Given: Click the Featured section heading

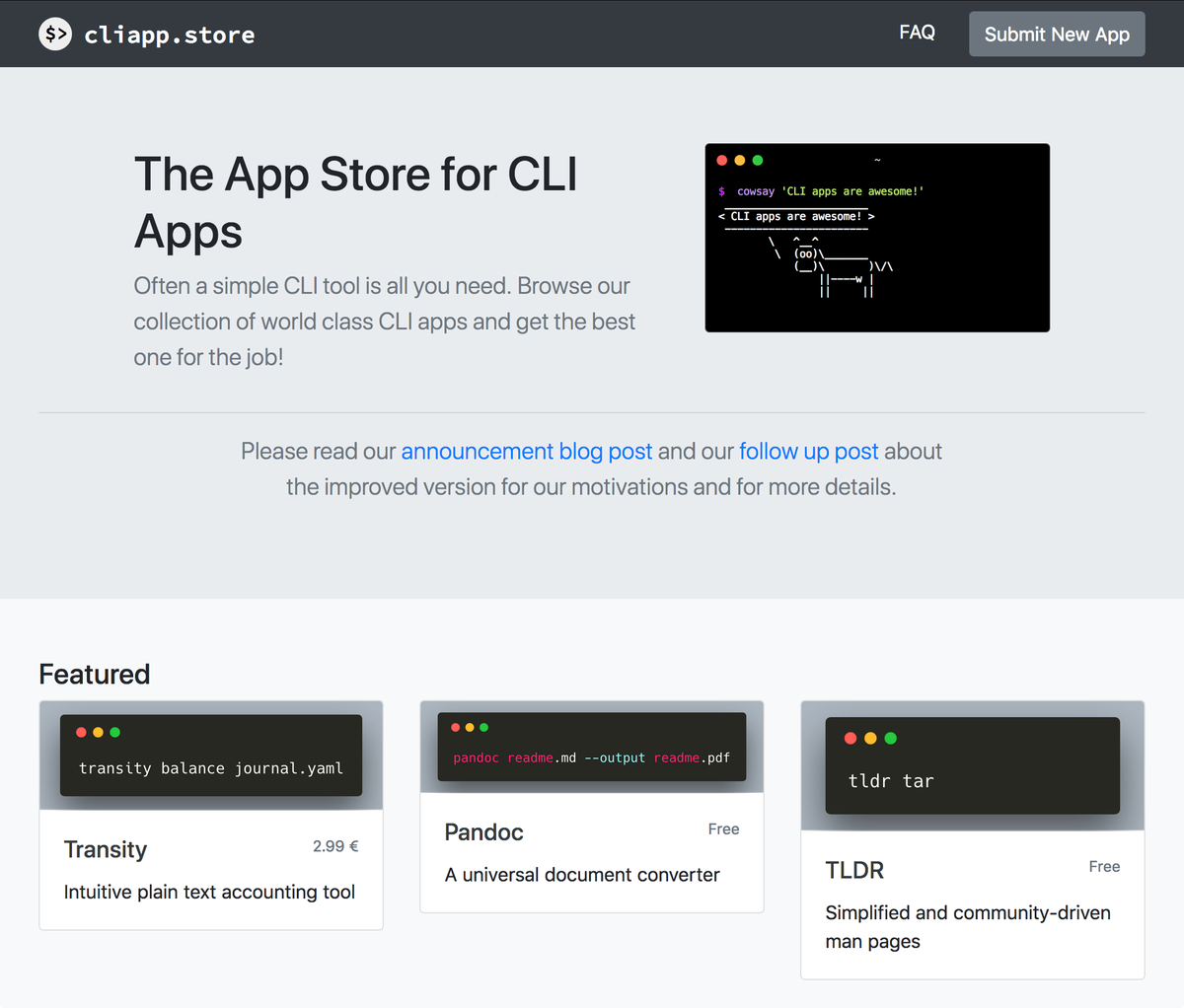Looking at the screenshot, I should click(x=95, y=674).
